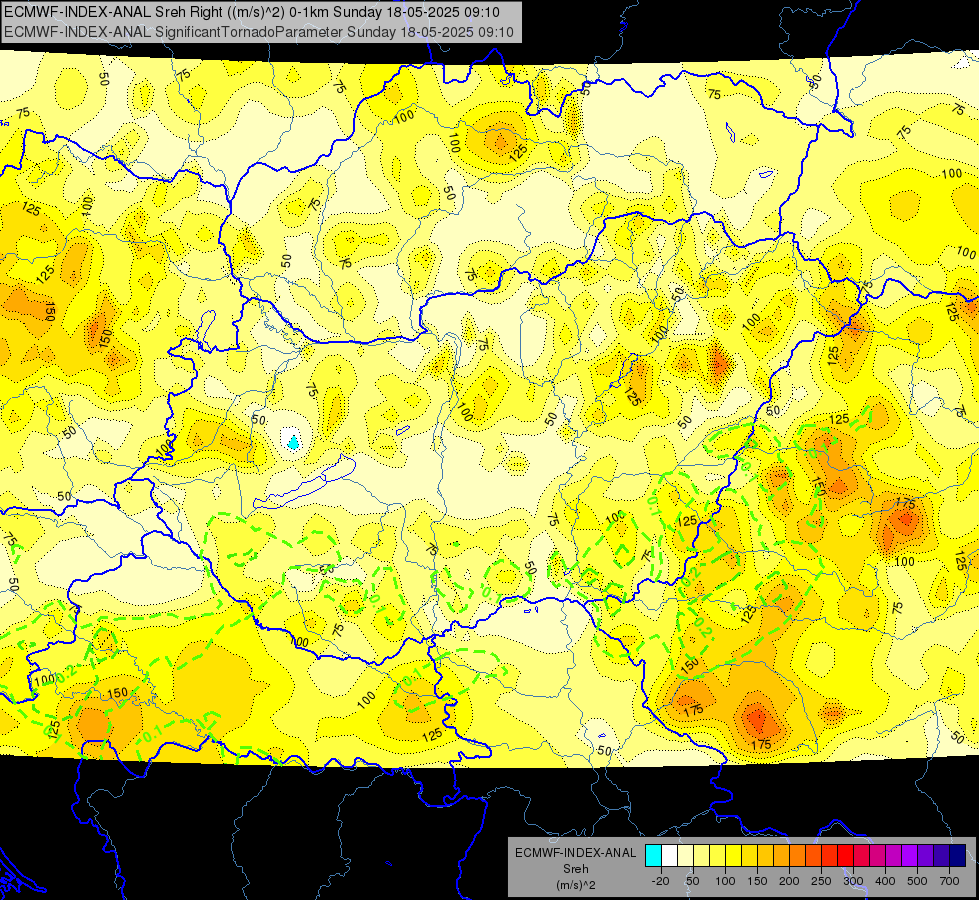Click the legend tick label 100
Image resolution: width=979 pixels, height=900 pixels.
coord(725,881)
